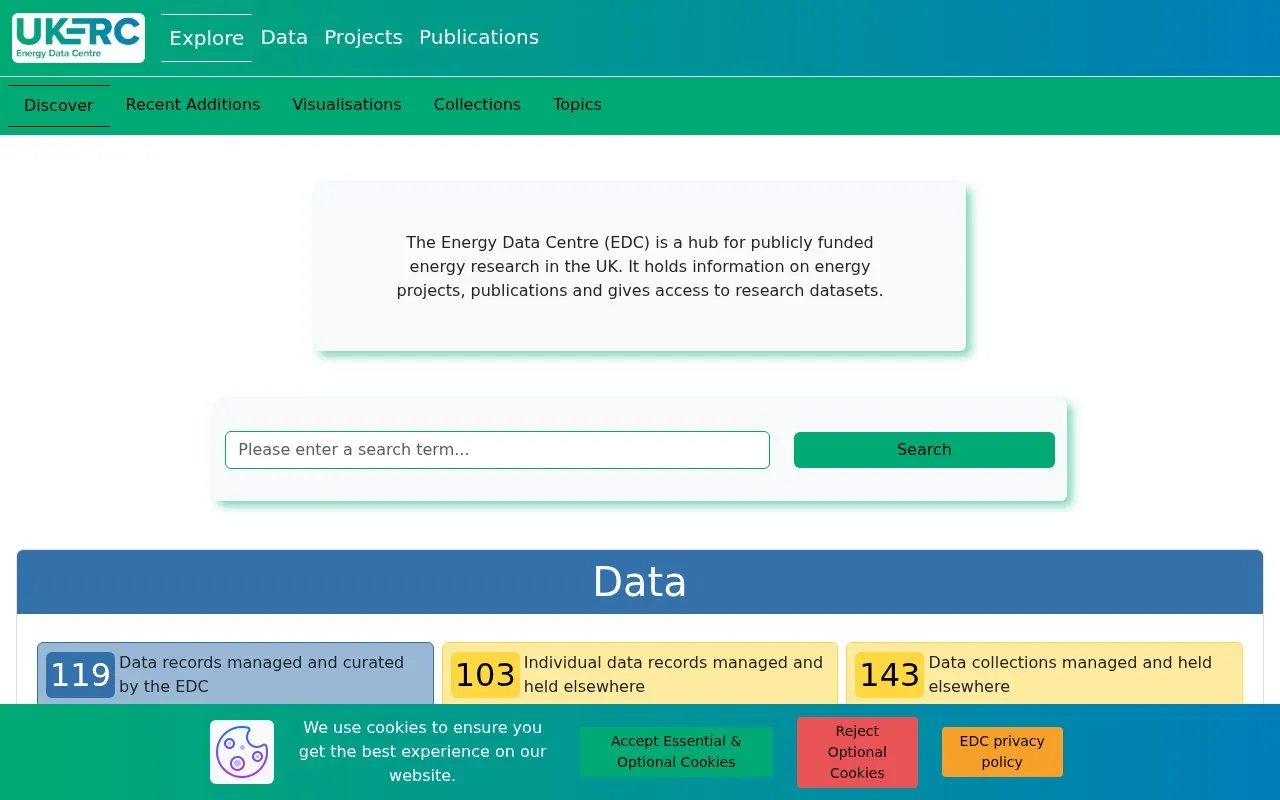Open the 103 individual data records card
The image size is (1280, 800).
[x=640, y=674]
